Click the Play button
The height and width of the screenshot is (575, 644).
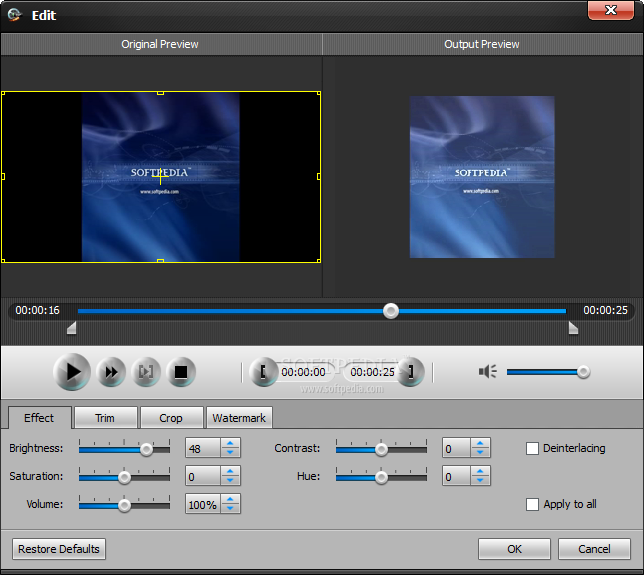72,372
